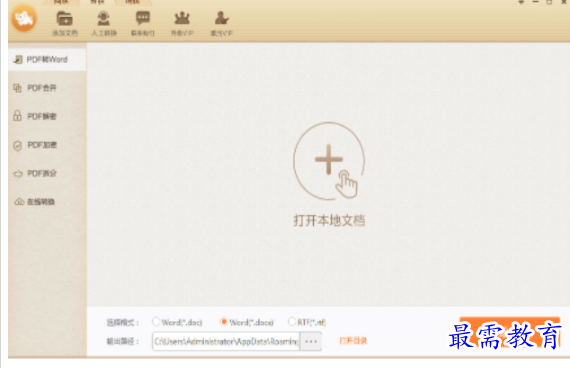Click the 打开本地文档 text label
Screen dimensions: 570x368
329,220
